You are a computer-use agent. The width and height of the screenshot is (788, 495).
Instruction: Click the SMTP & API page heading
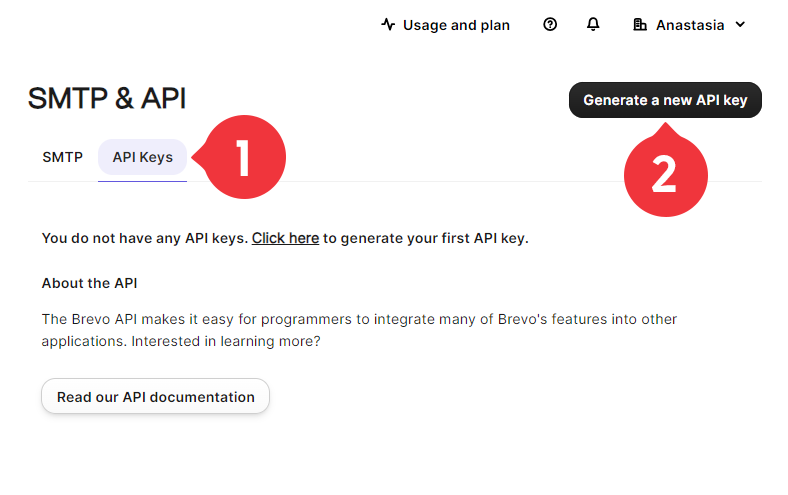tap(107, 98)
